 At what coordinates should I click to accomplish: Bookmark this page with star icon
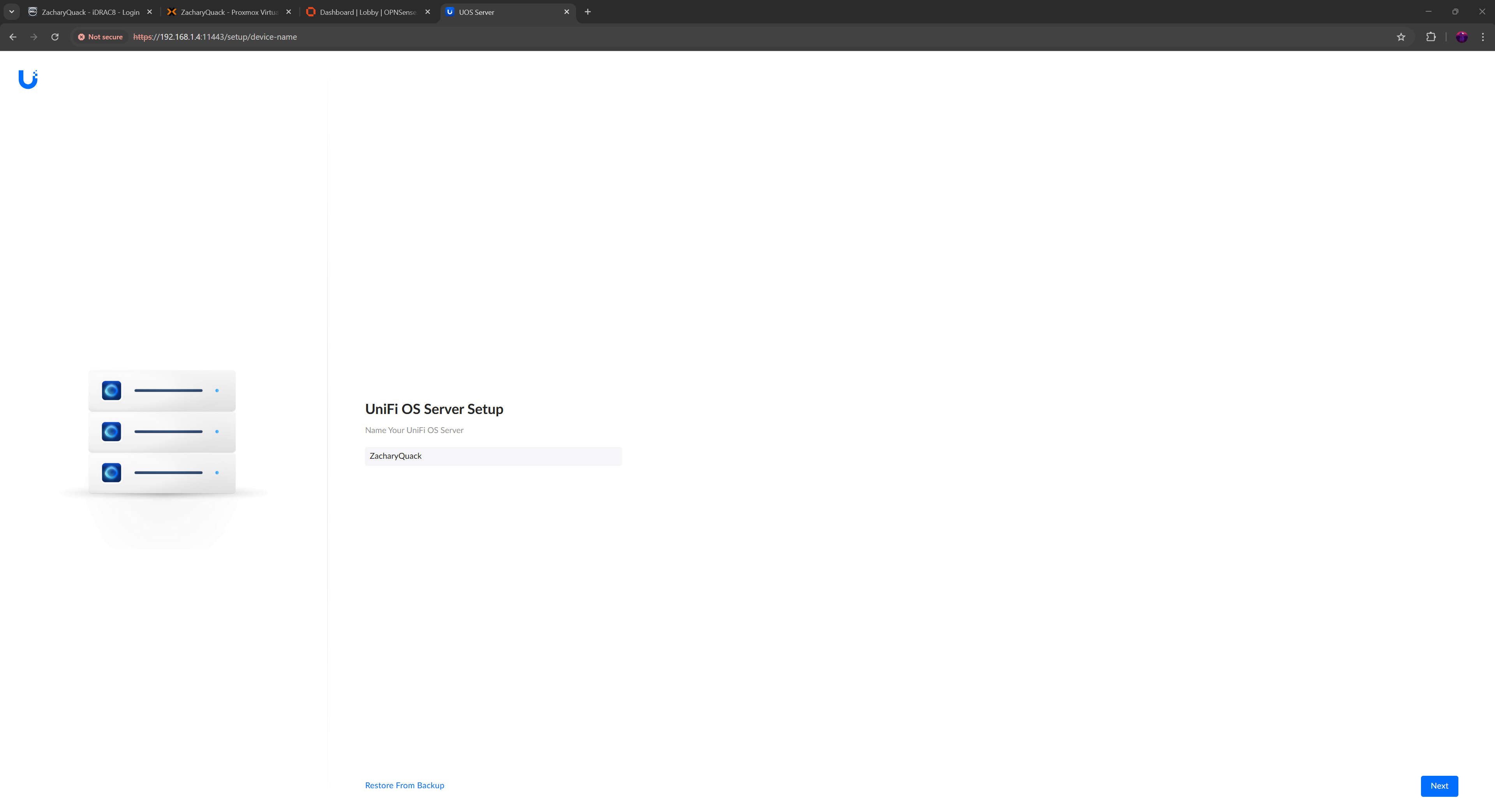(x=1400, y=37)
